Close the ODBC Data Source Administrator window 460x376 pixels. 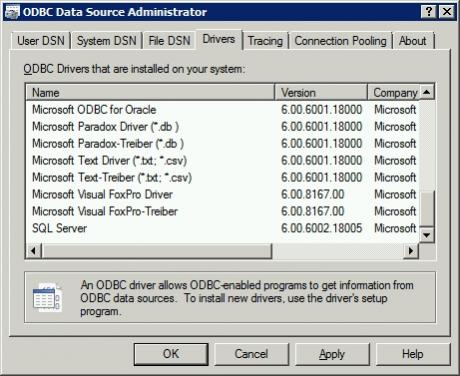pos(447,12)
